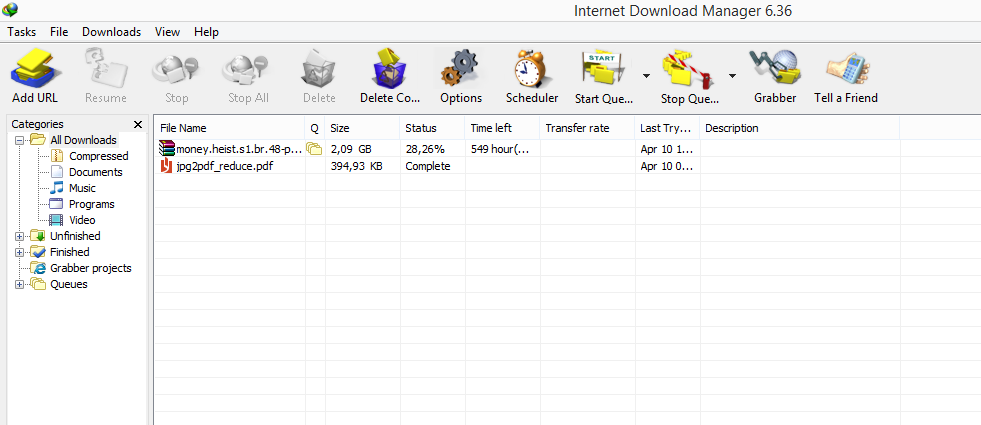The height and width of the screenshot is (425, 981).
Task: Select the jpg2pdf_reduce.pdf download
Action: [x=225, y=166]
